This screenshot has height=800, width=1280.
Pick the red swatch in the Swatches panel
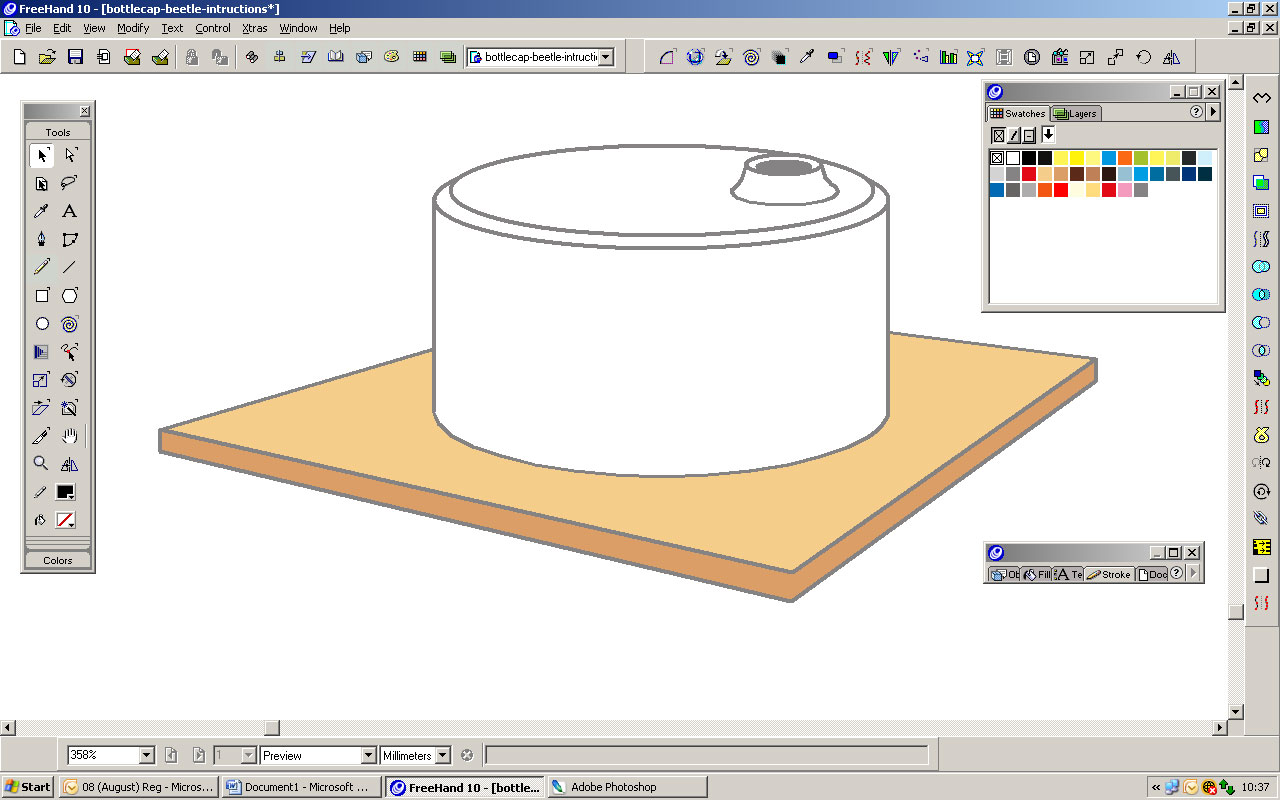point(1028,173)
